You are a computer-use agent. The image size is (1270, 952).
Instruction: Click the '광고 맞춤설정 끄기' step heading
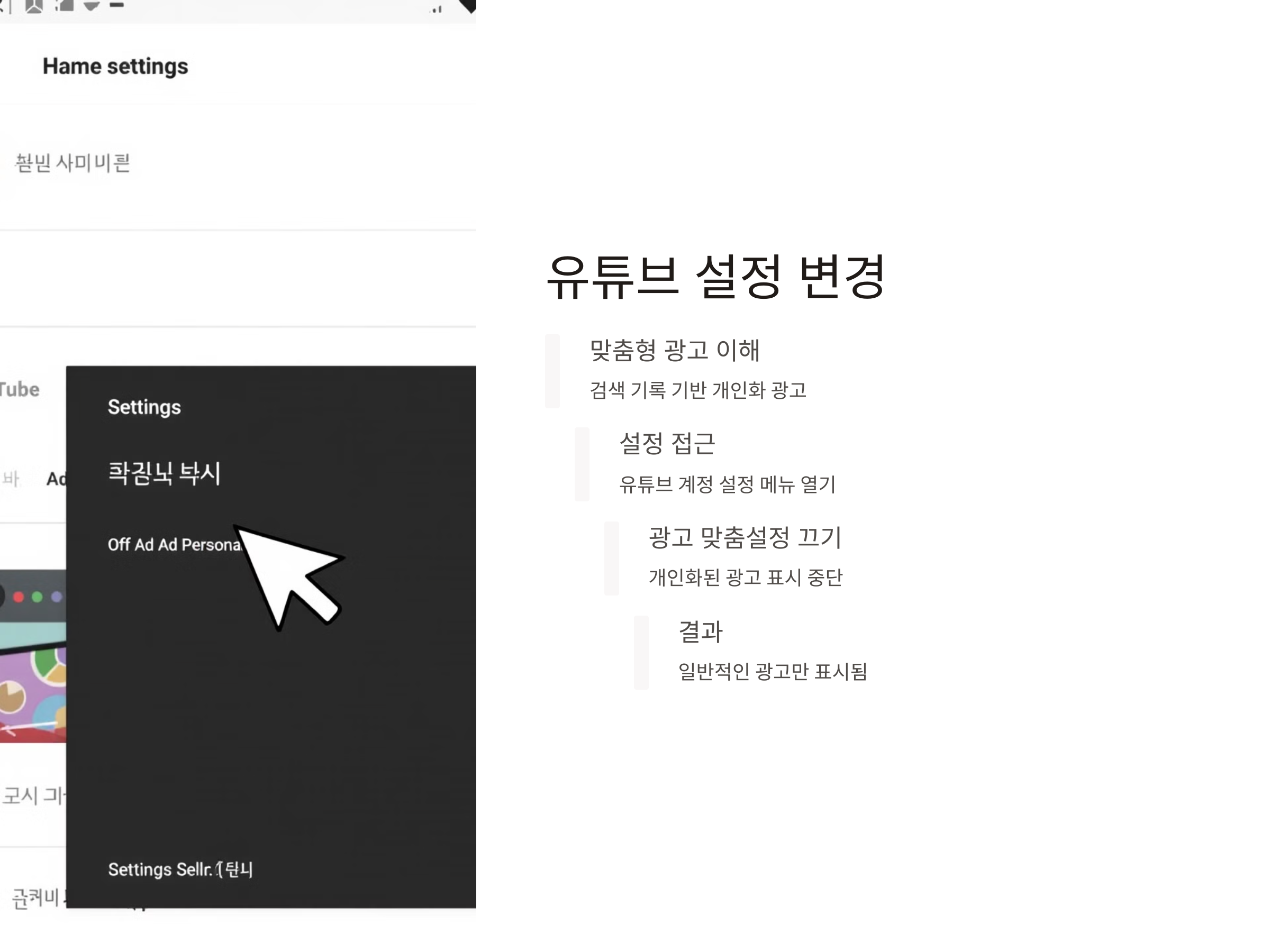pos(745,538)
